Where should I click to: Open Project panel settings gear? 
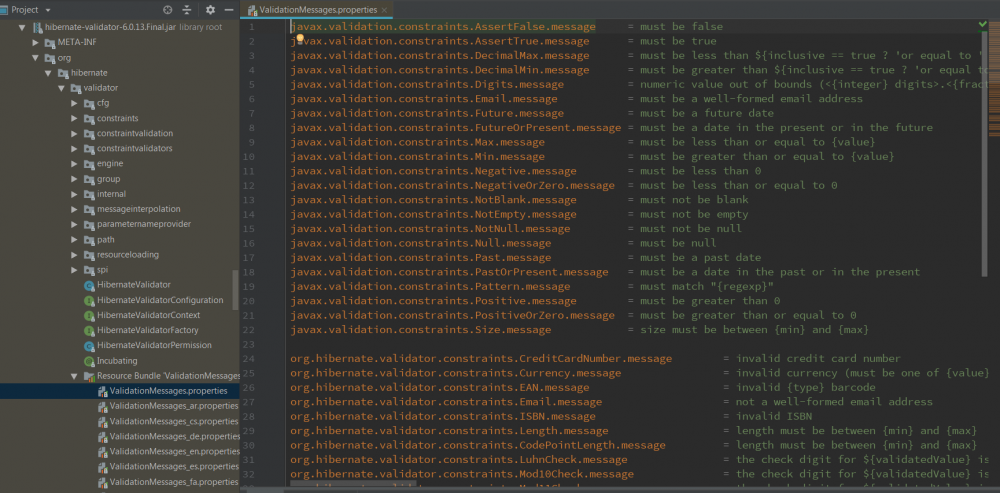[x=210, y=10]
